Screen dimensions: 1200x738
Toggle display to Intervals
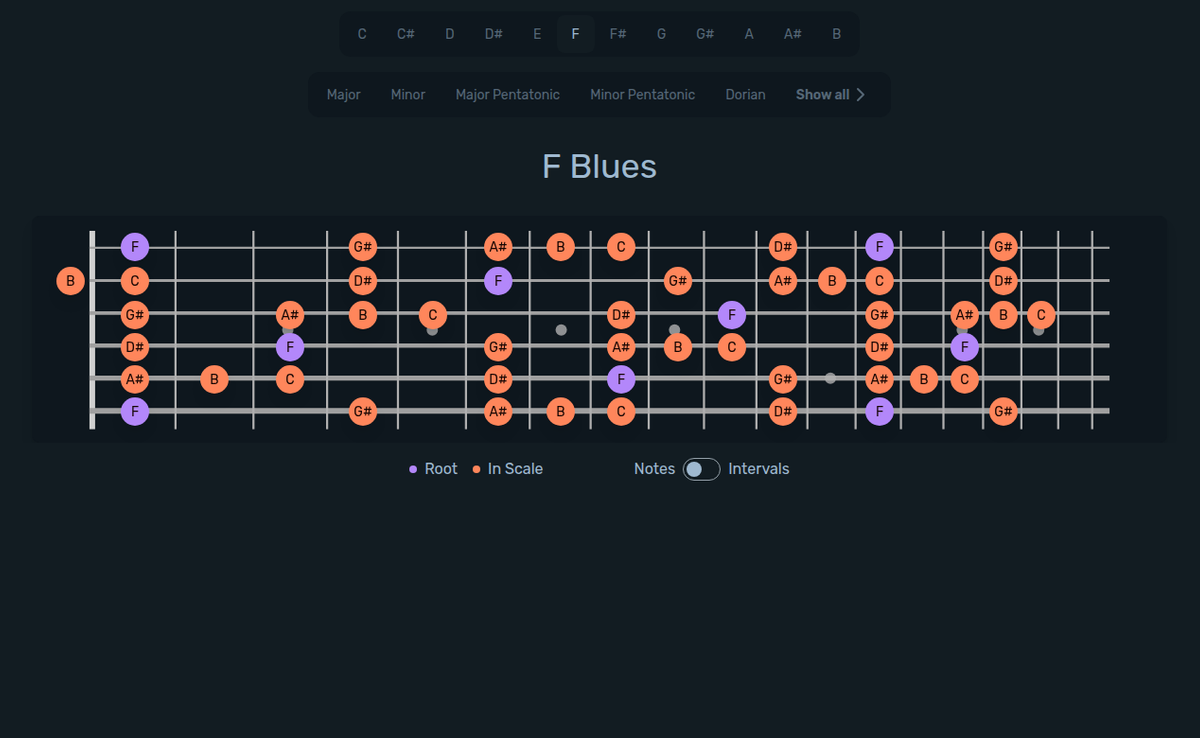[x=759, y=468]
